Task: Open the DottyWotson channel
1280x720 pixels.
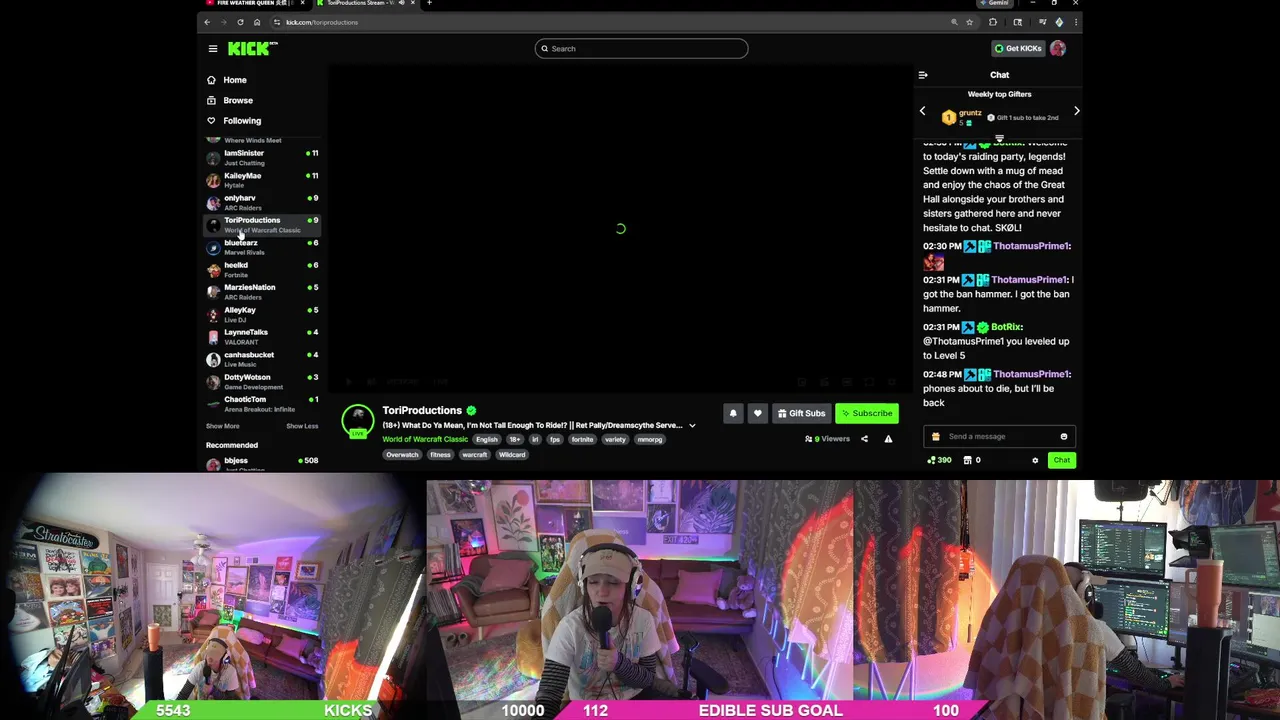Action: pos(262,381)
